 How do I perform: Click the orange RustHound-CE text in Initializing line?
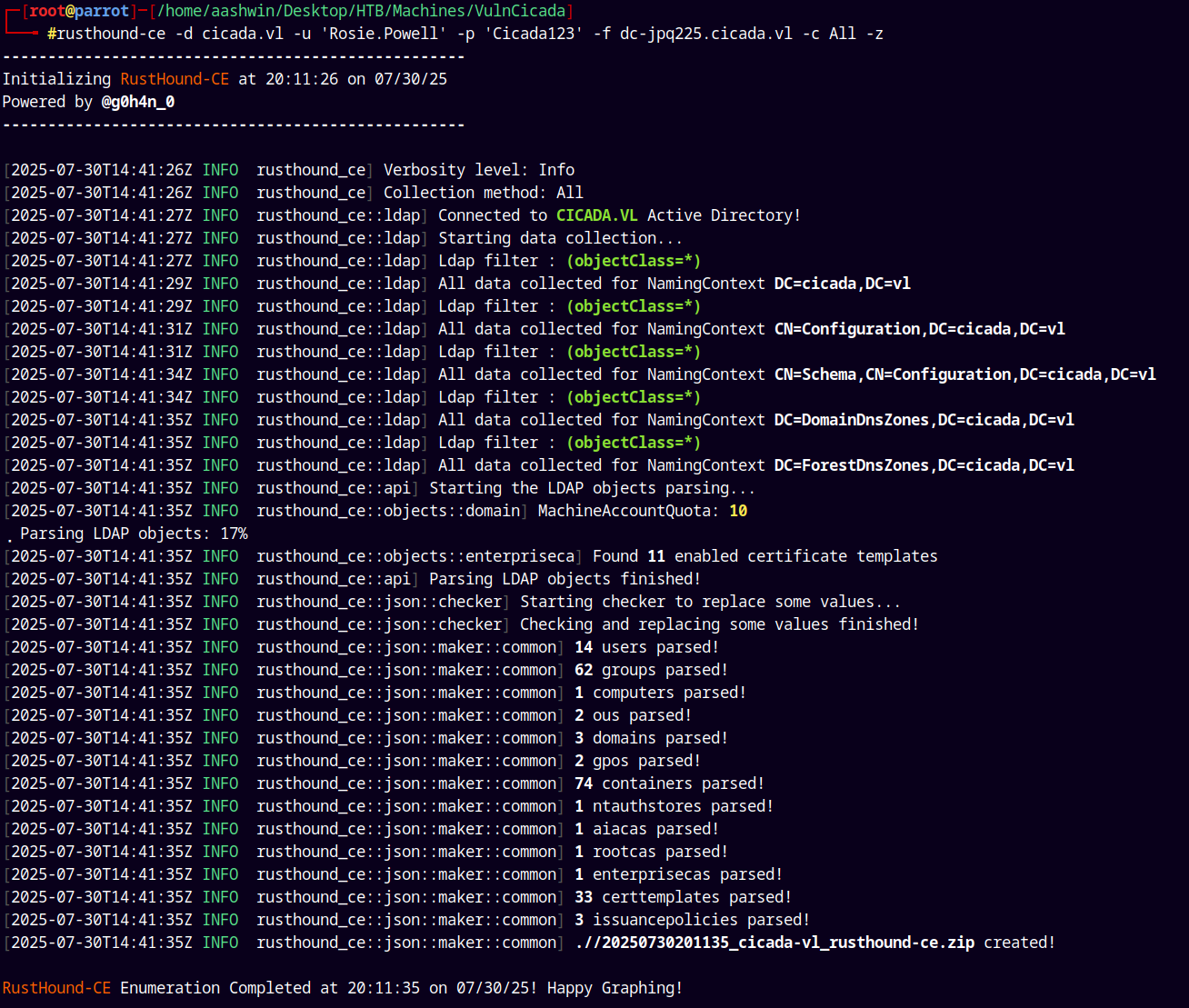pyautogui.click(x=175, y=79)
